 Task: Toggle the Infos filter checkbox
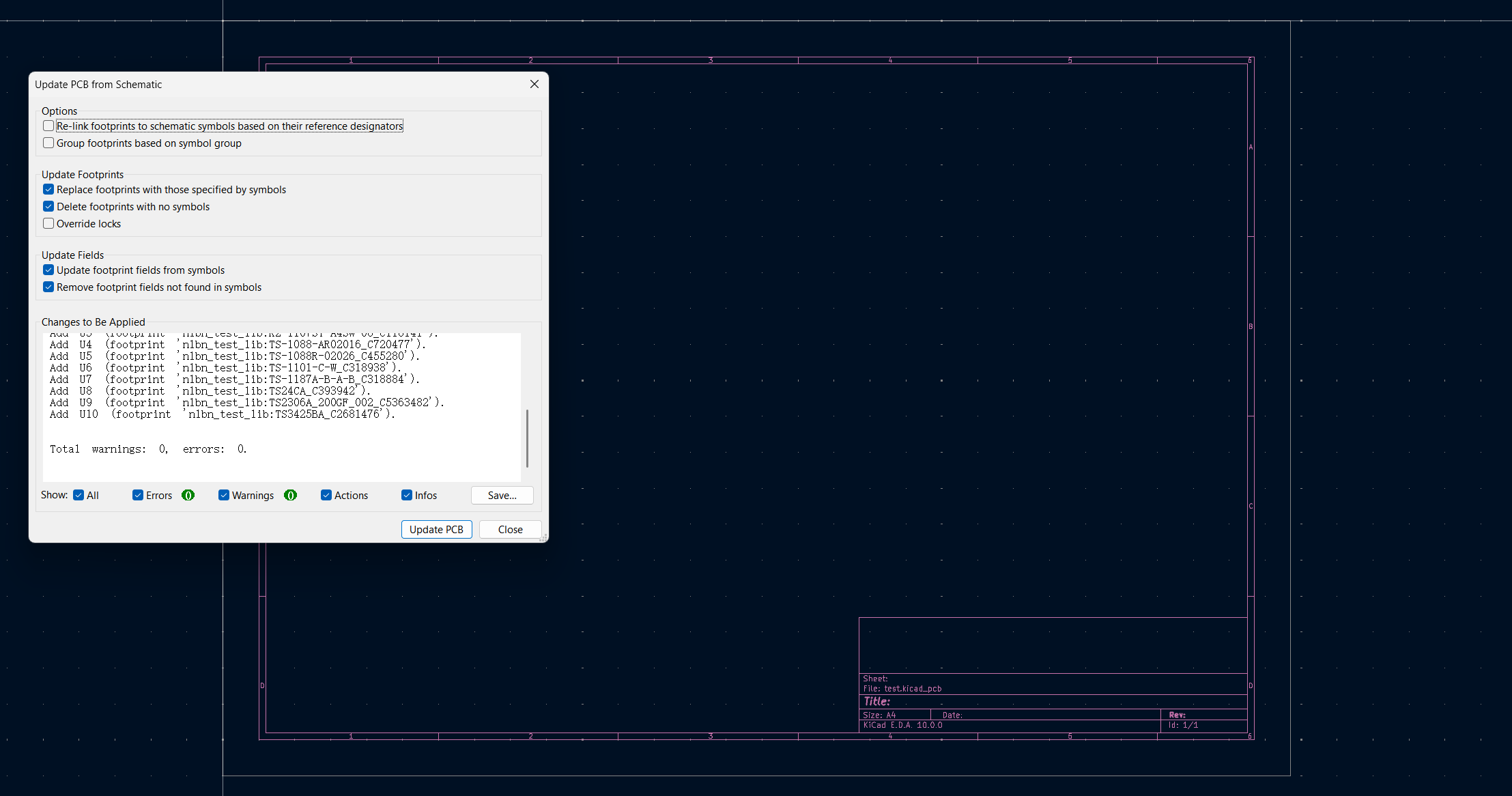click(407, 496)
